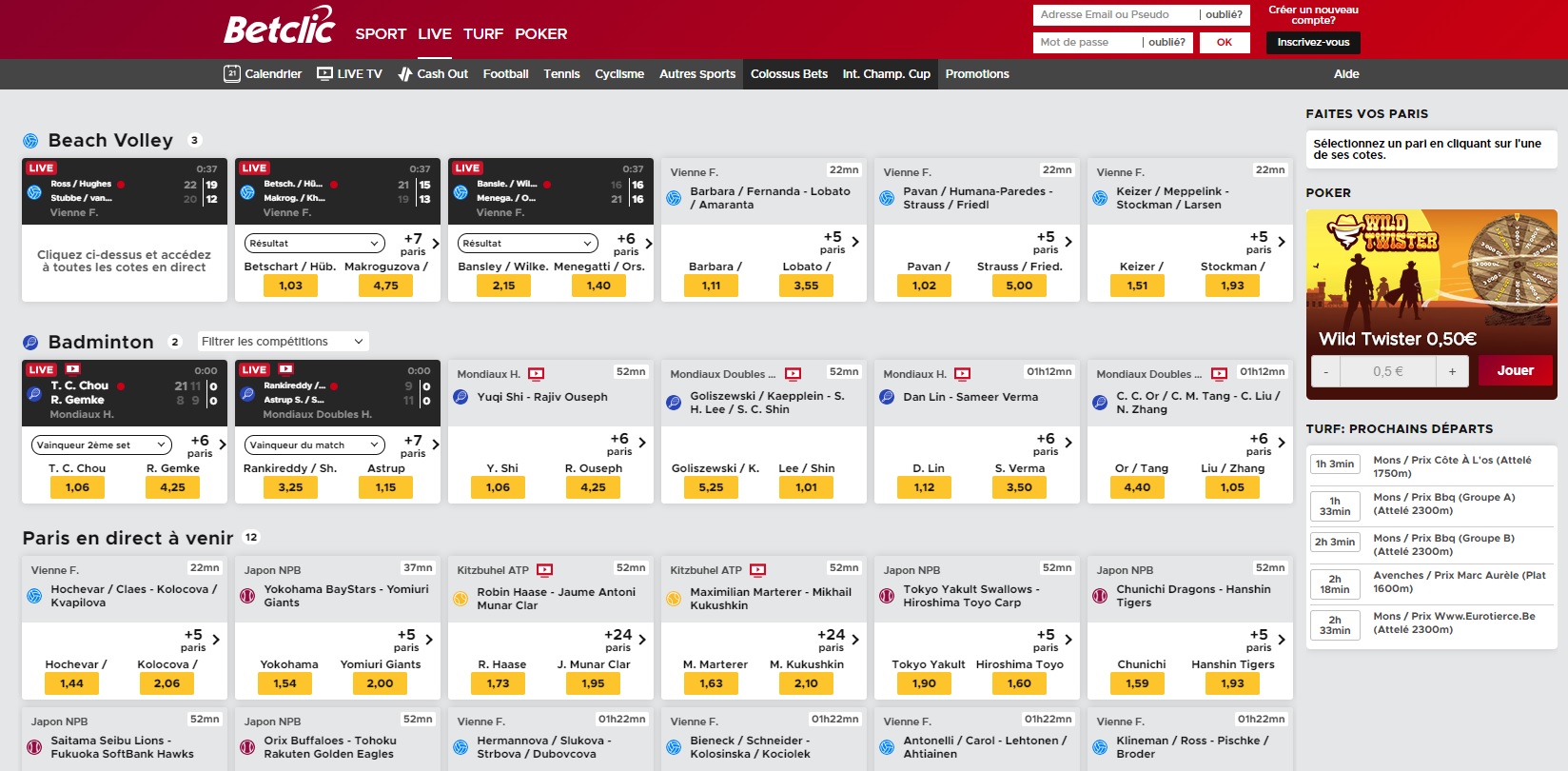Click the Jouer poker button
1568x771 pixels.
(x=1516, y=371)
